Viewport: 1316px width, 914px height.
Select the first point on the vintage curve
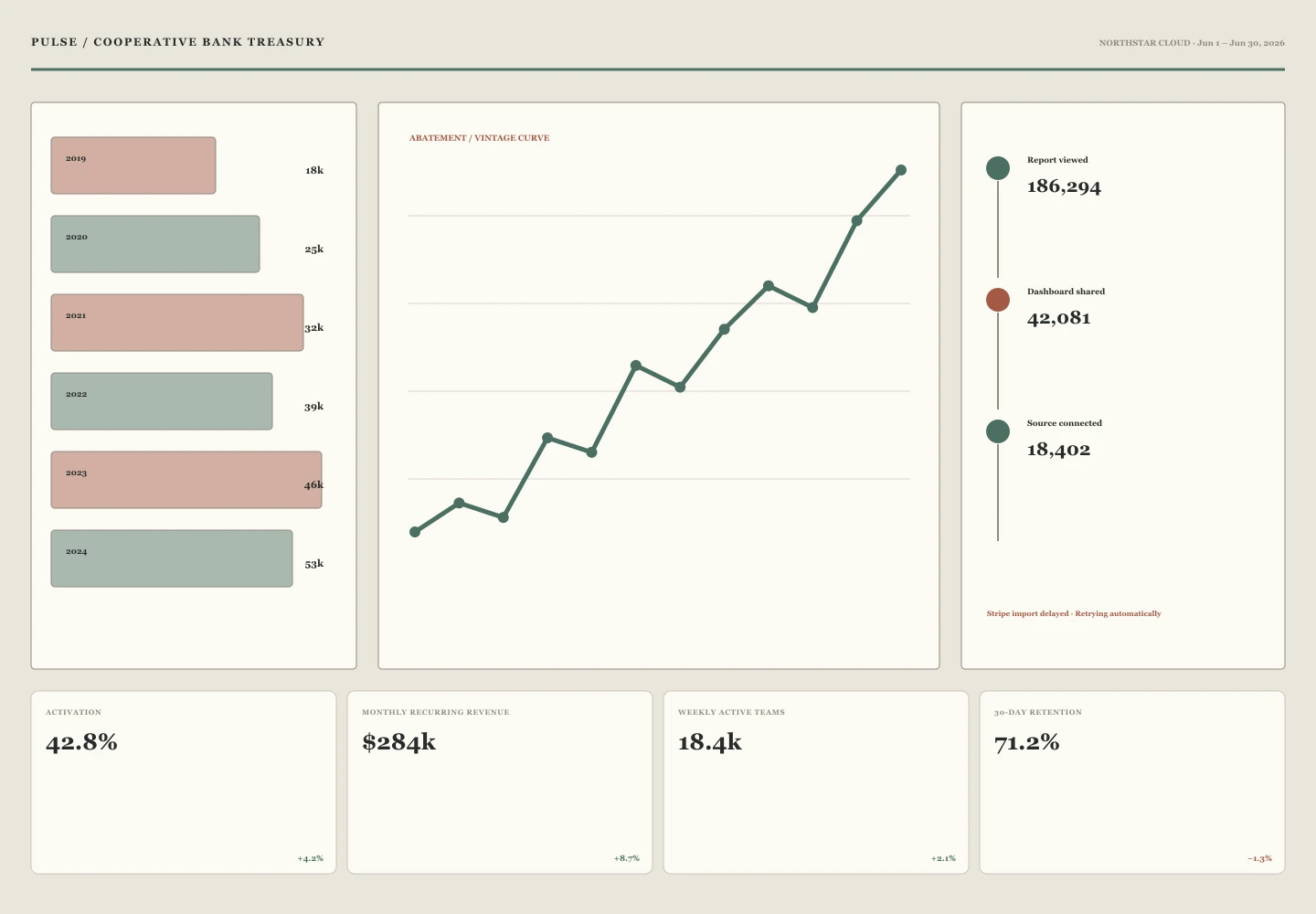(x=415, y=532)
